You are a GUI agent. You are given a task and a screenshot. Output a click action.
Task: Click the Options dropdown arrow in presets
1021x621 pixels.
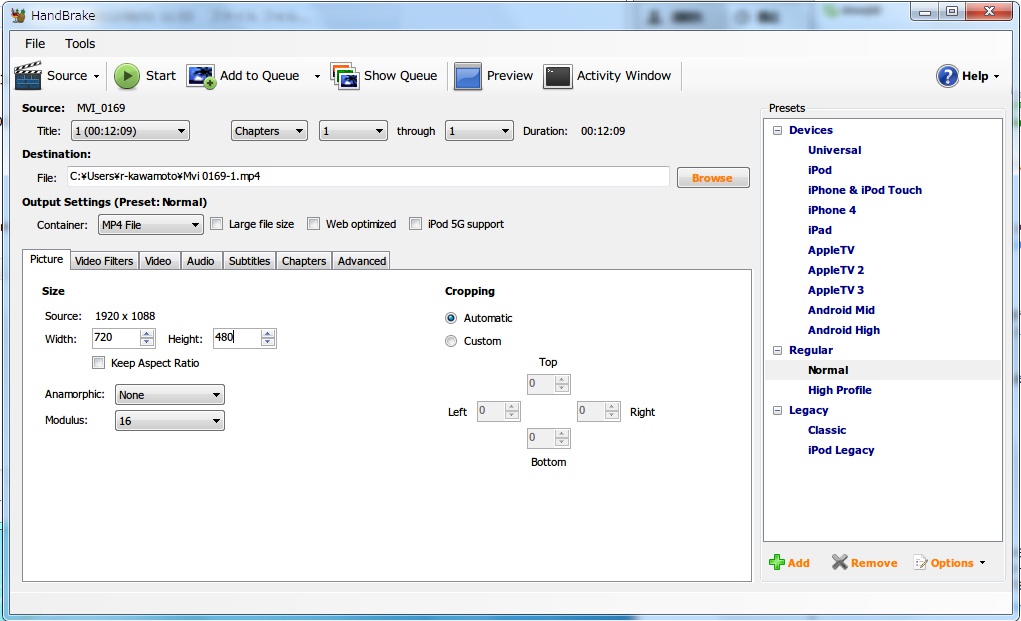pyautogui.click(x=983, y=562)
